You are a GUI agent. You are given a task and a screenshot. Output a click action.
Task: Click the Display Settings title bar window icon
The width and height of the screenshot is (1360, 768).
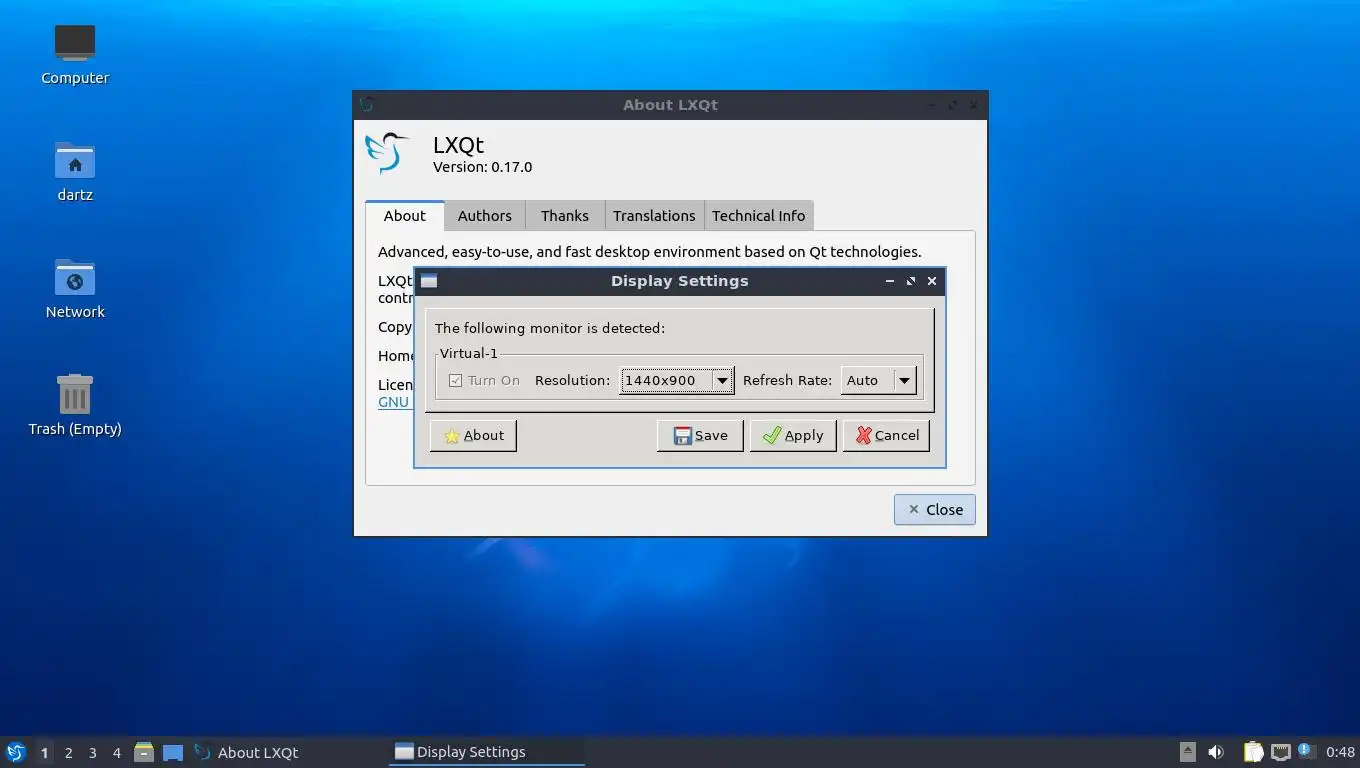429,281
